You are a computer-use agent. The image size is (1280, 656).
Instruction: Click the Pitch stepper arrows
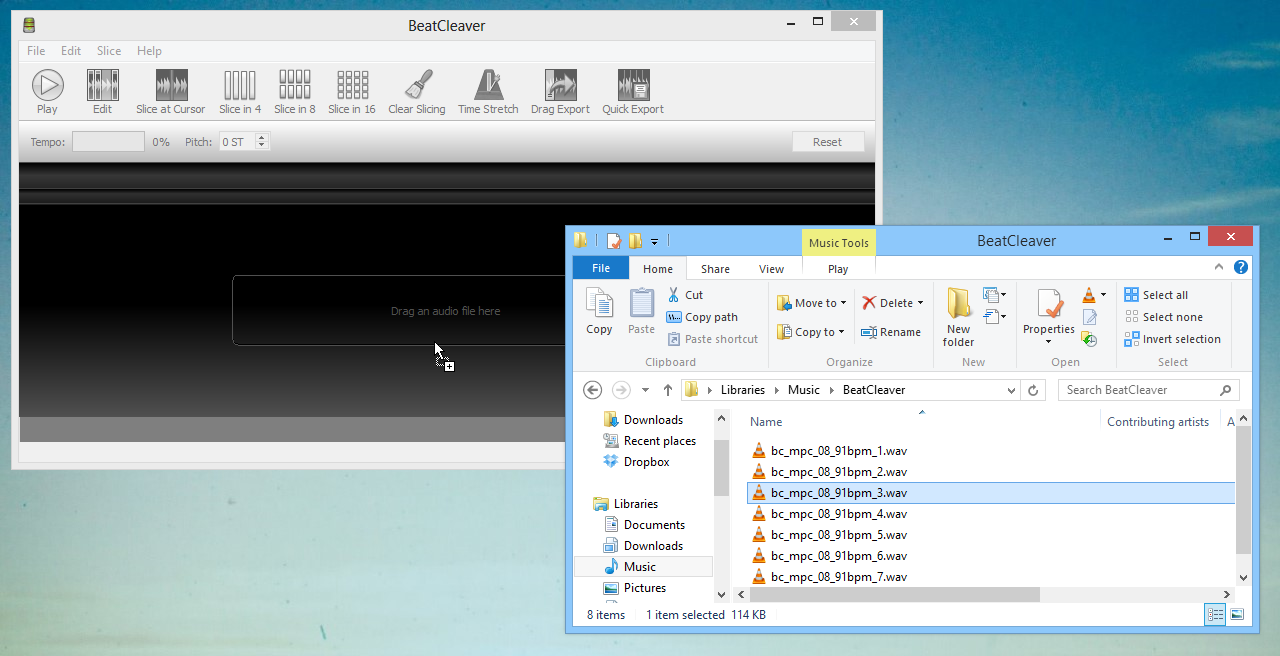coord(262,142)
